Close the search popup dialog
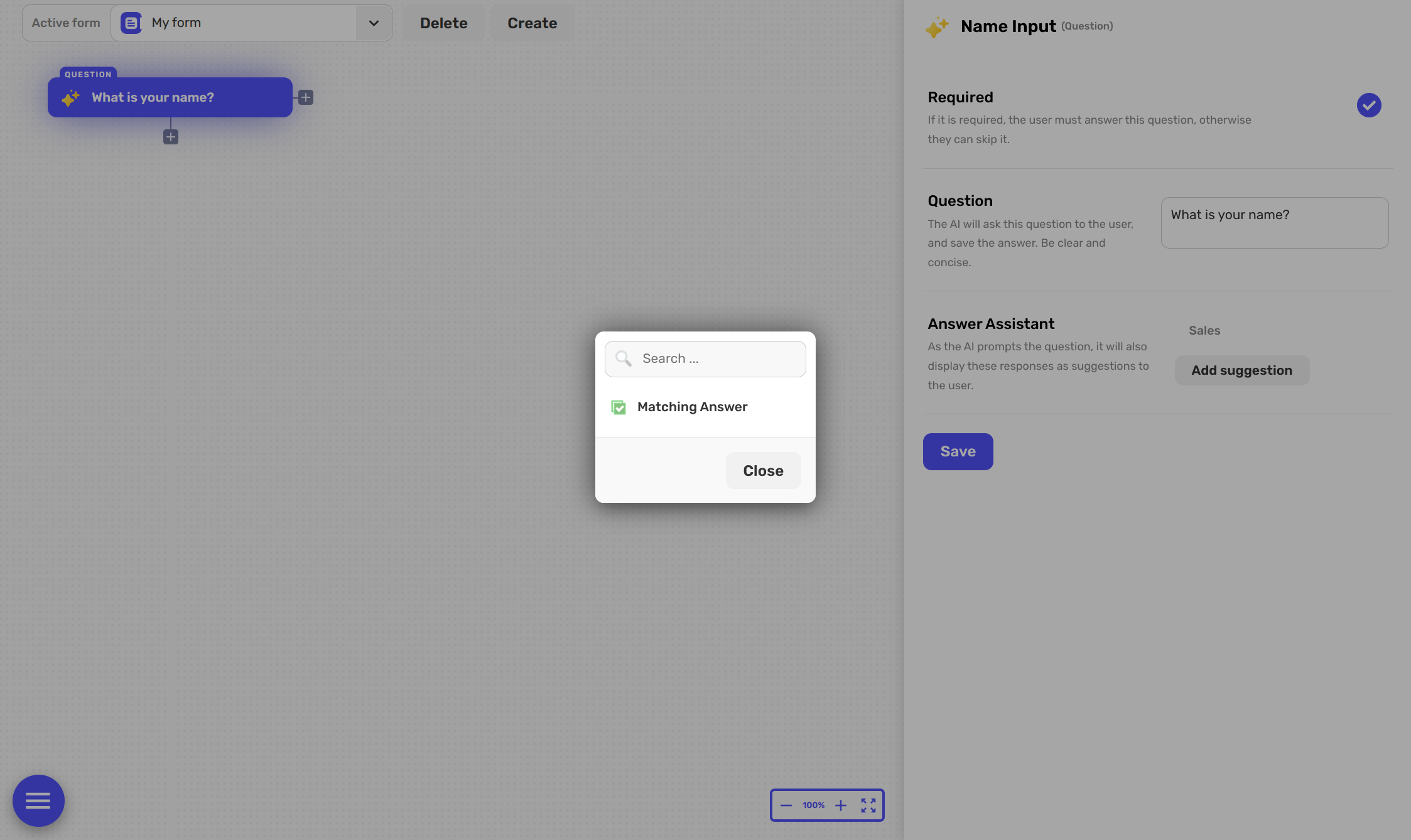This screenshot has height=840, width=1411. pos(763,471)
